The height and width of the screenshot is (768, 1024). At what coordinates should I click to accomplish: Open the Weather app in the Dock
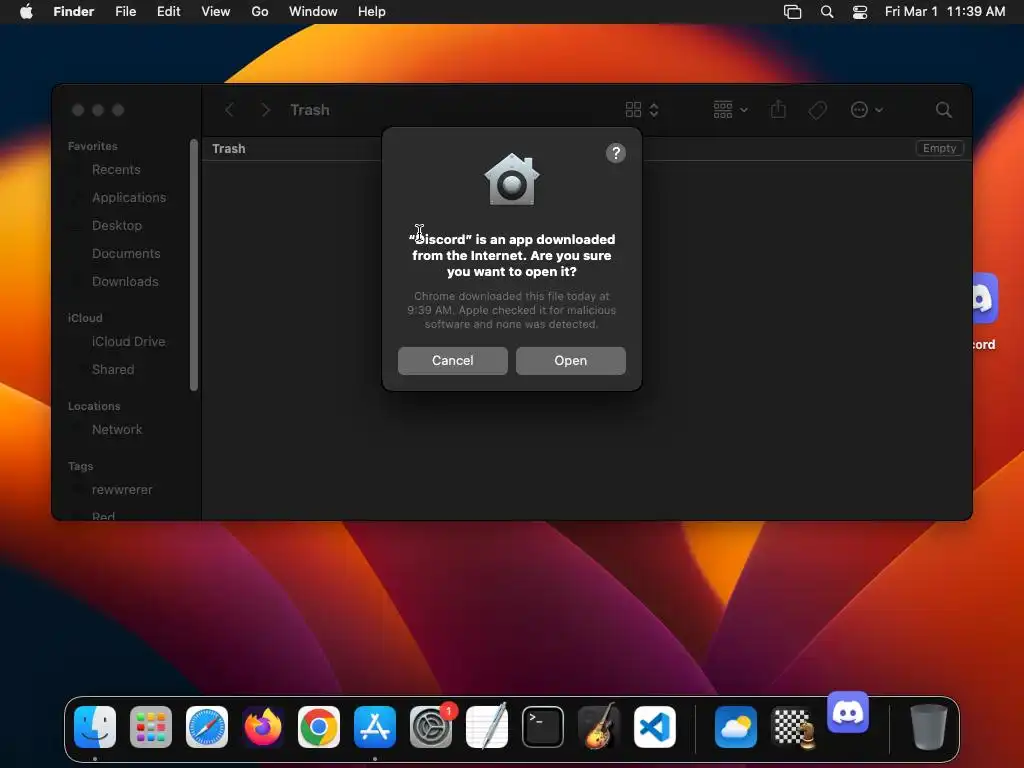tap(736, 727)
